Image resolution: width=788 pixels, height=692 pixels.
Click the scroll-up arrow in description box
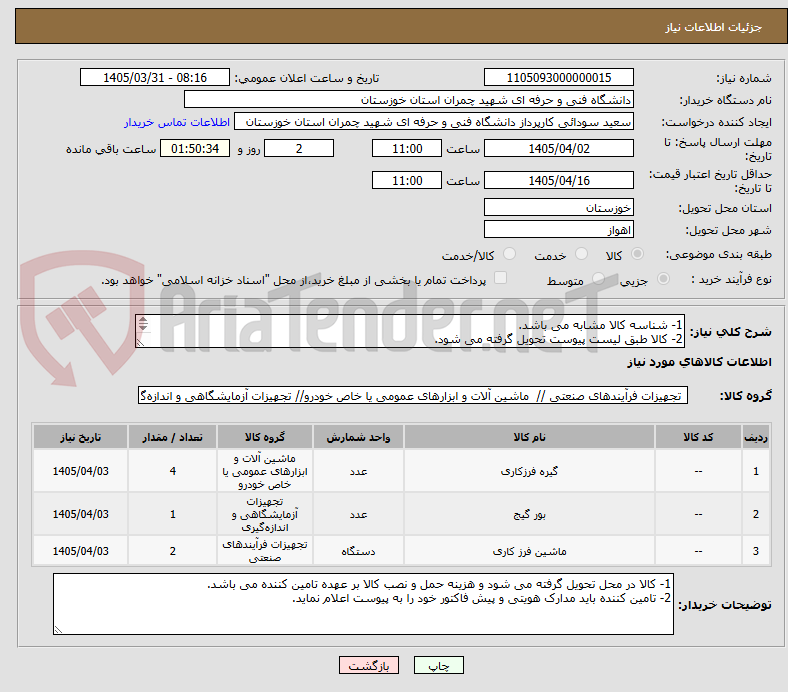click(143, 320)
